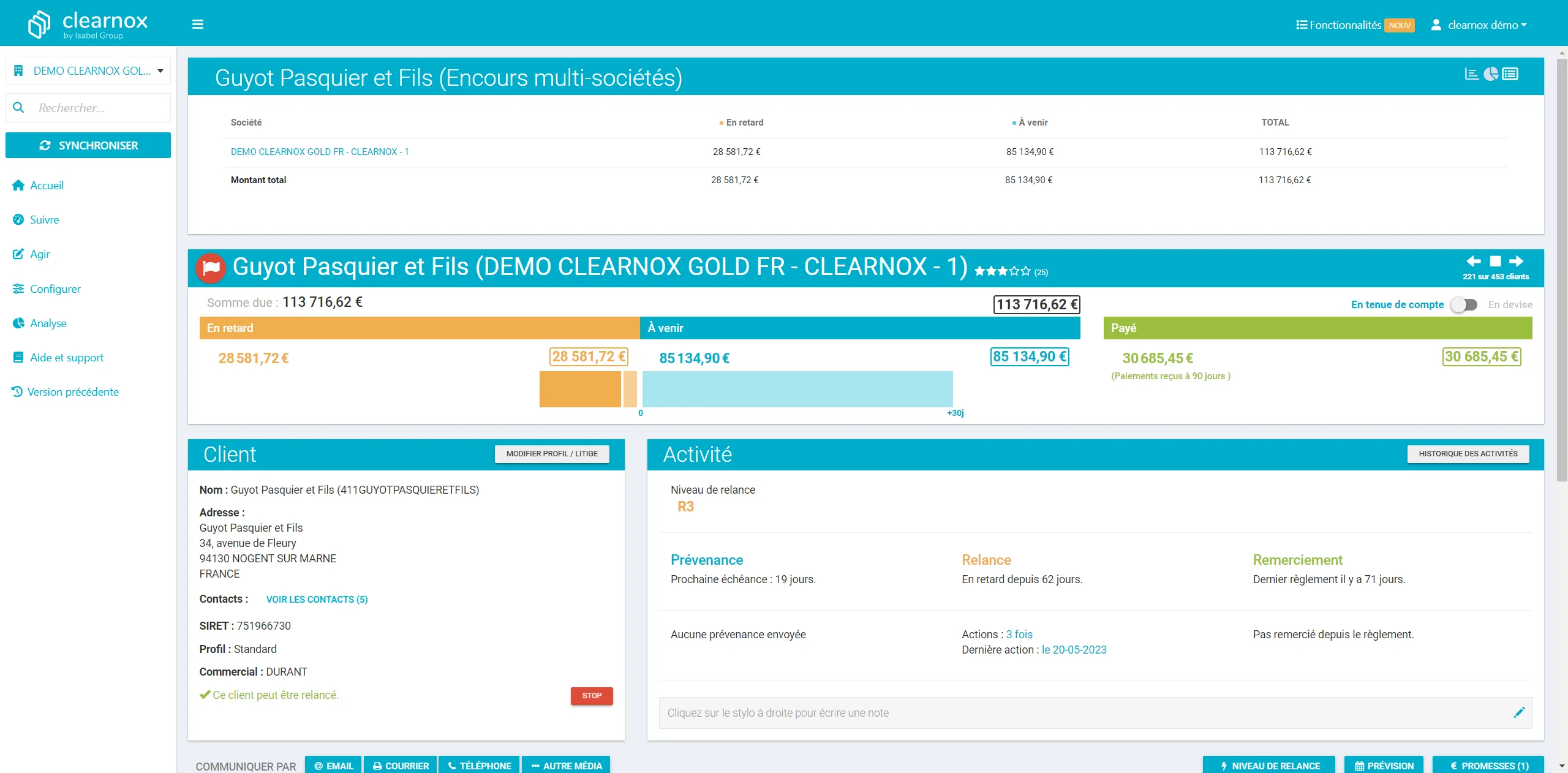This screenshot has width=1568, height=773.
Task: Click the Remerciement heading
Action: pyautogui.click(x=1297, y=560)
